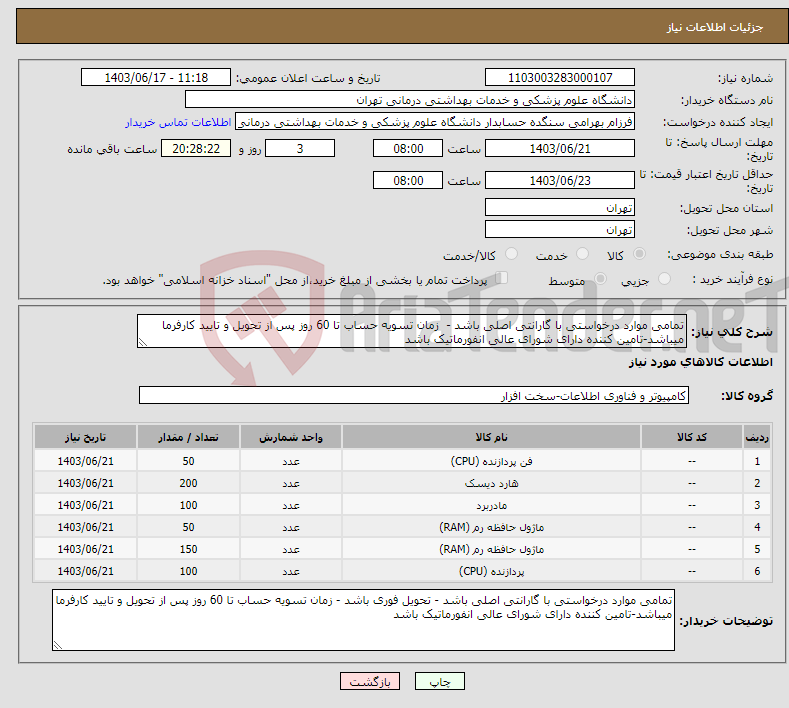Screen dimensions: 789x708
Task: Click the جزئیات اطلاعات نیاز page header
Action: [715, 27]
